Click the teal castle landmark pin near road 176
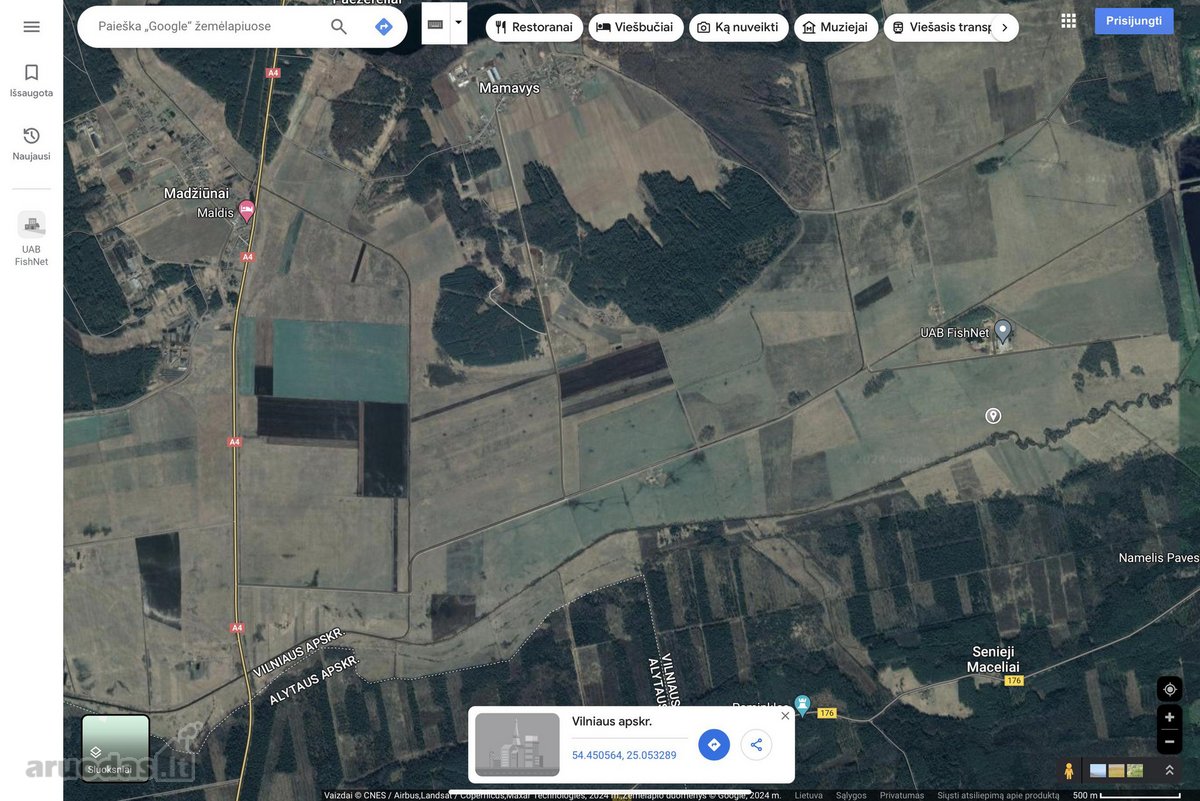 point(802,704)
